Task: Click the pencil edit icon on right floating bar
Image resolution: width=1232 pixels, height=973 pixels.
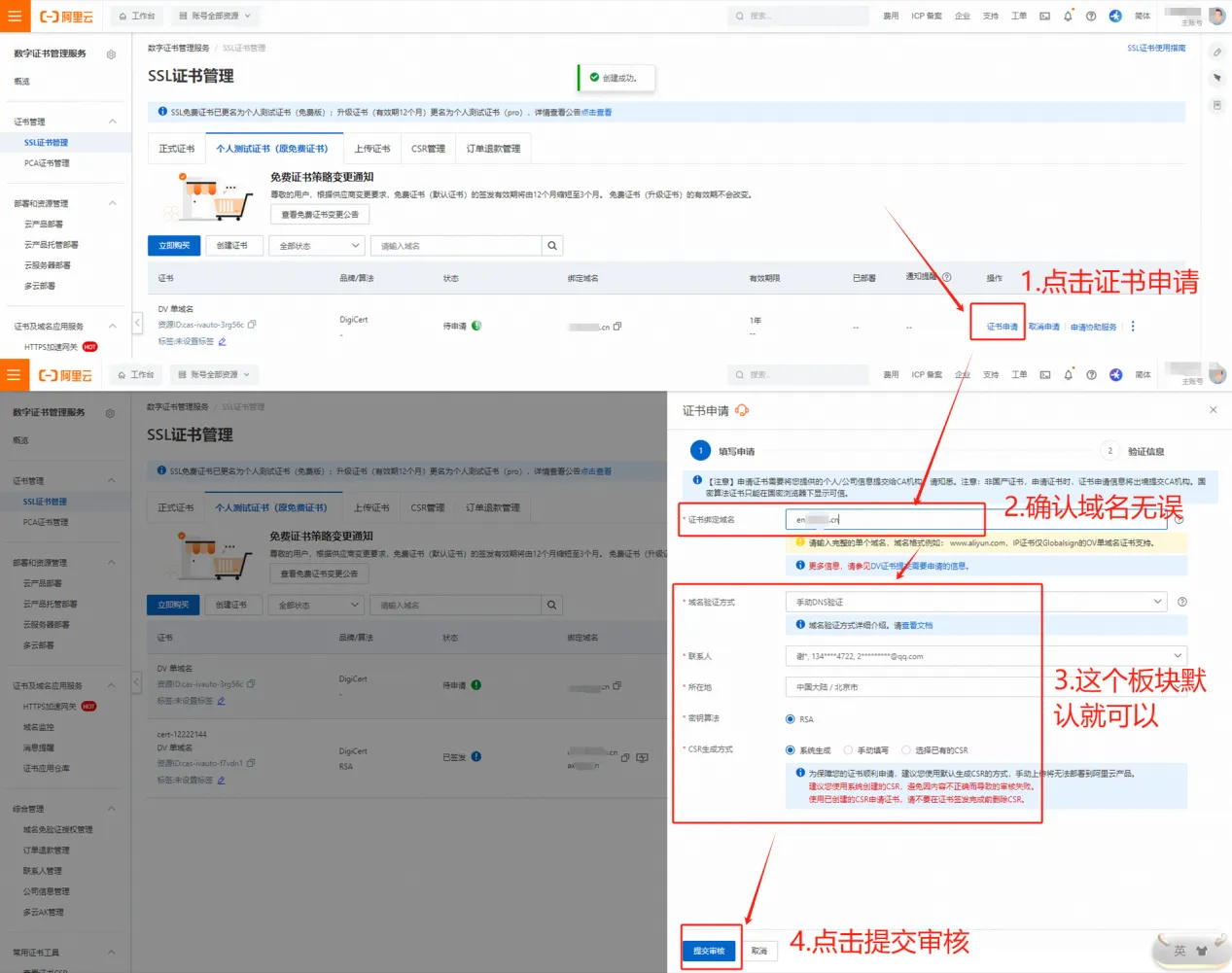Action: click(x=1216, y=52)
